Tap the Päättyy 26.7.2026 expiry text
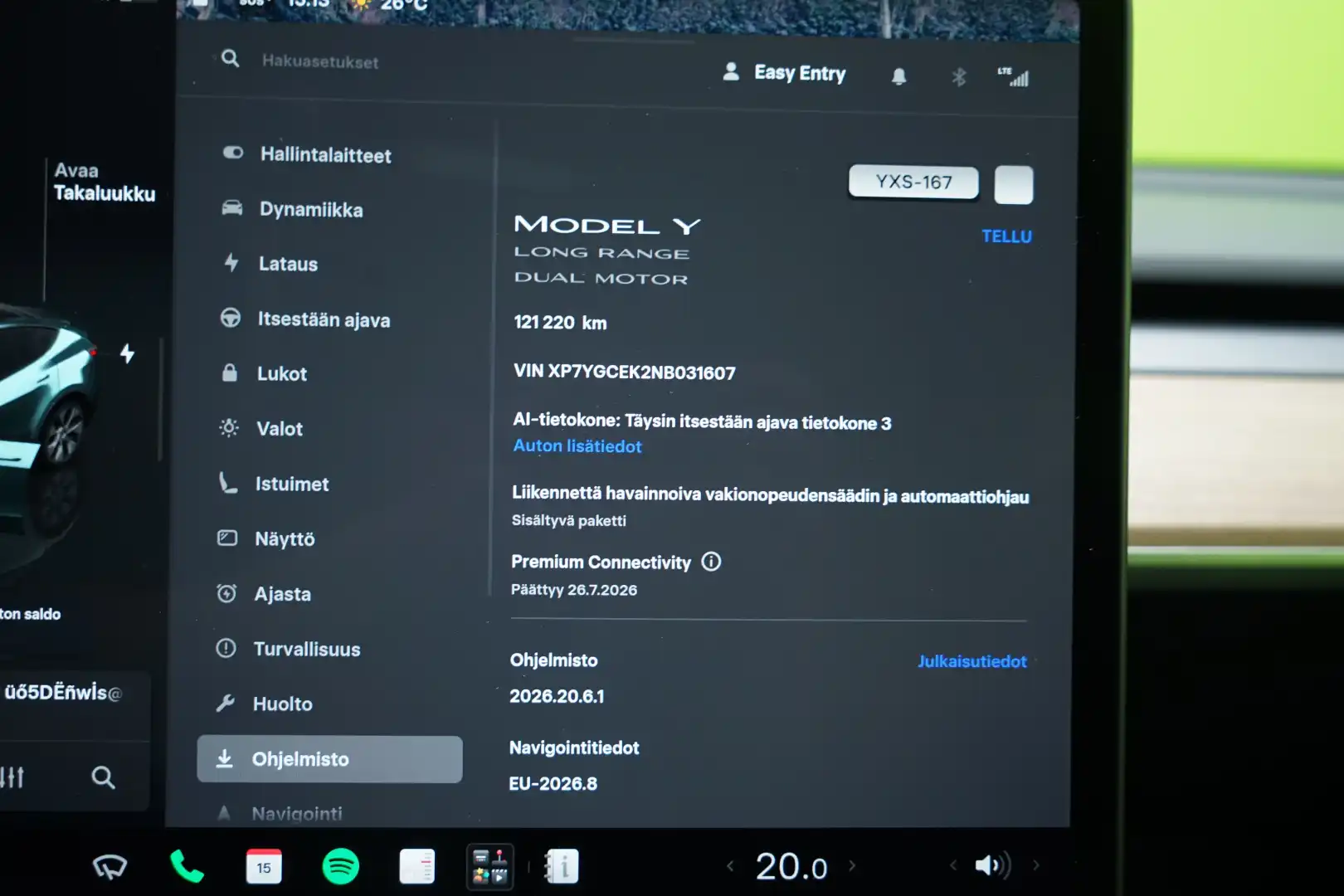 (x=574, y=590)
